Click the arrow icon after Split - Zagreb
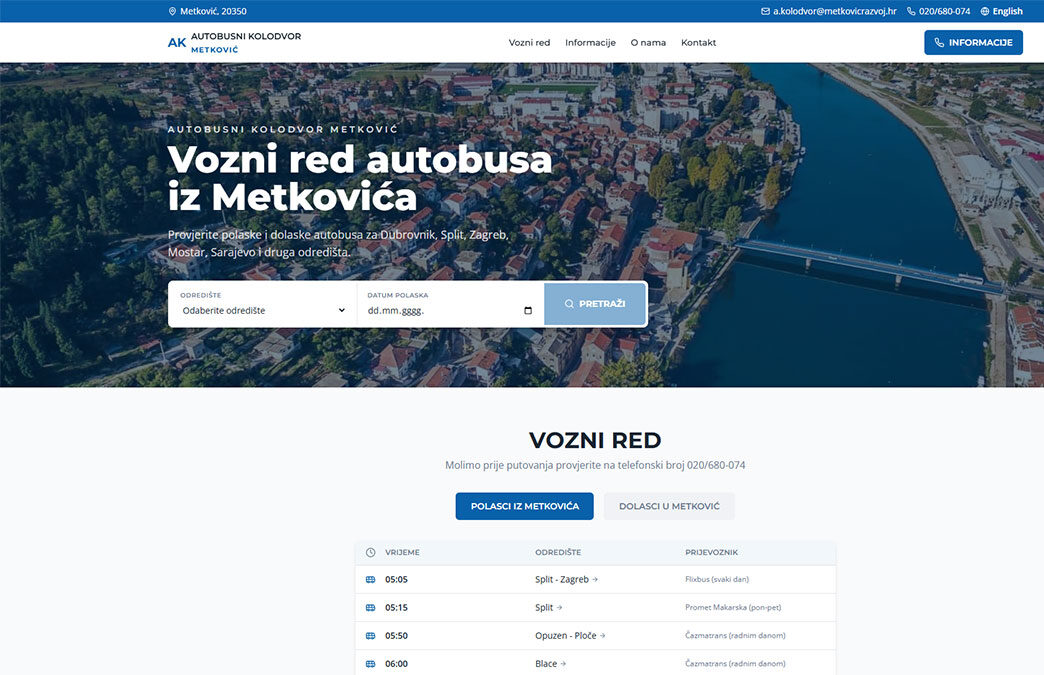1044x675 pixels. click(x=594, y=579)
